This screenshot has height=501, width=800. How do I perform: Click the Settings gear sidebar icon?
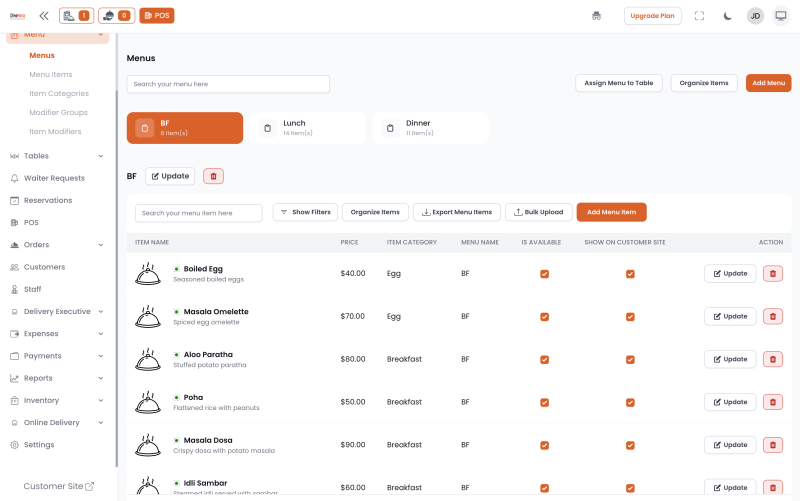(x=14, y=445)
